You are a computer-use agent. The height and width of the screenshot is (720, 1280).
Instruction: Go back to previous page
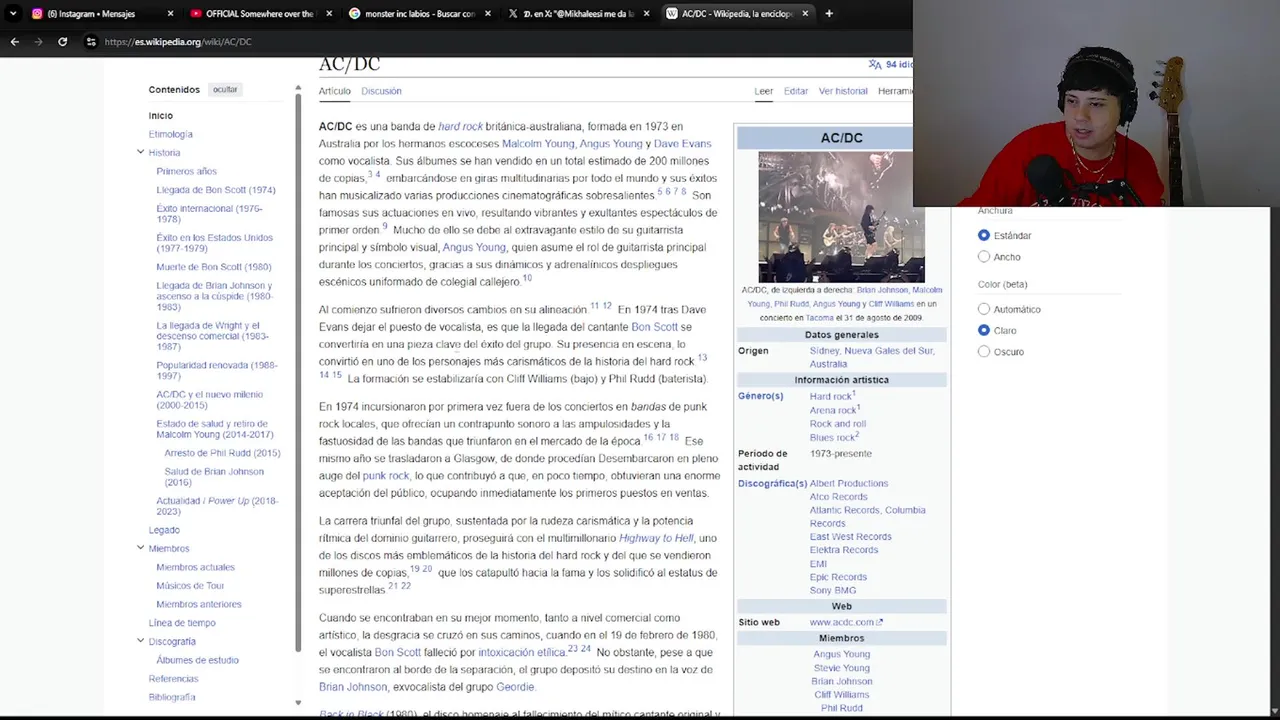[x=15, y=42]
